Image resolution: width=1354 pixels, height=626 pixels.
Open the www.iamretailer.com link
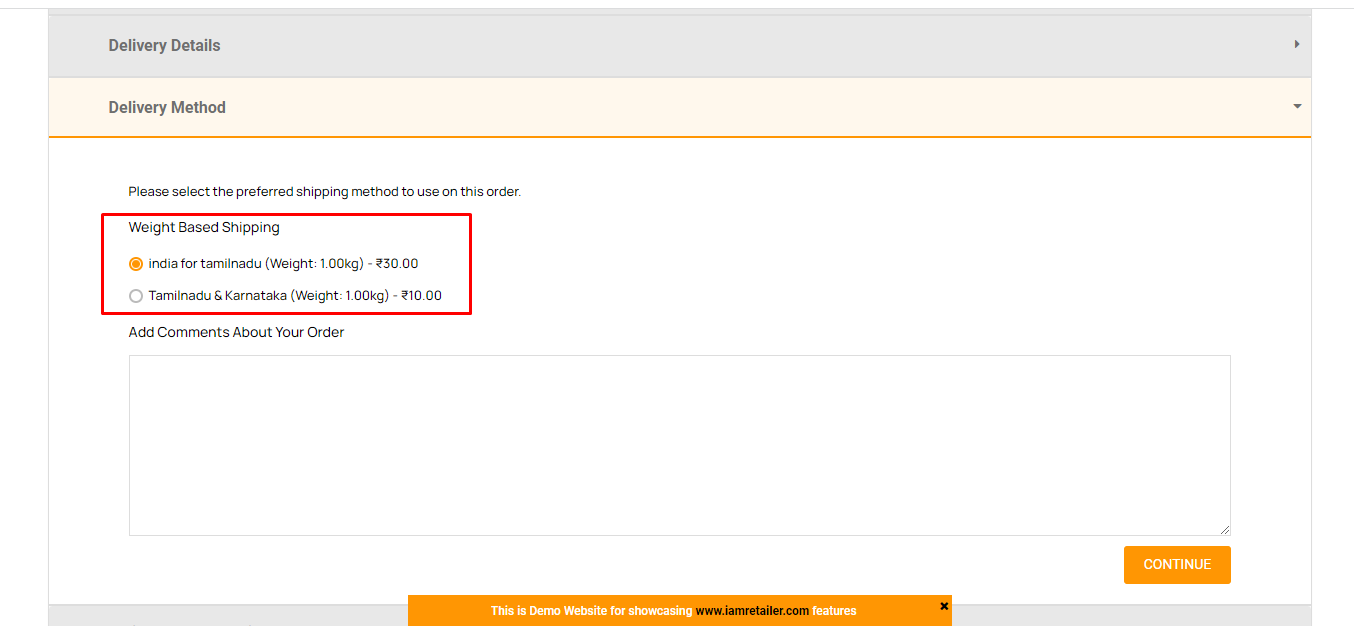752,611
